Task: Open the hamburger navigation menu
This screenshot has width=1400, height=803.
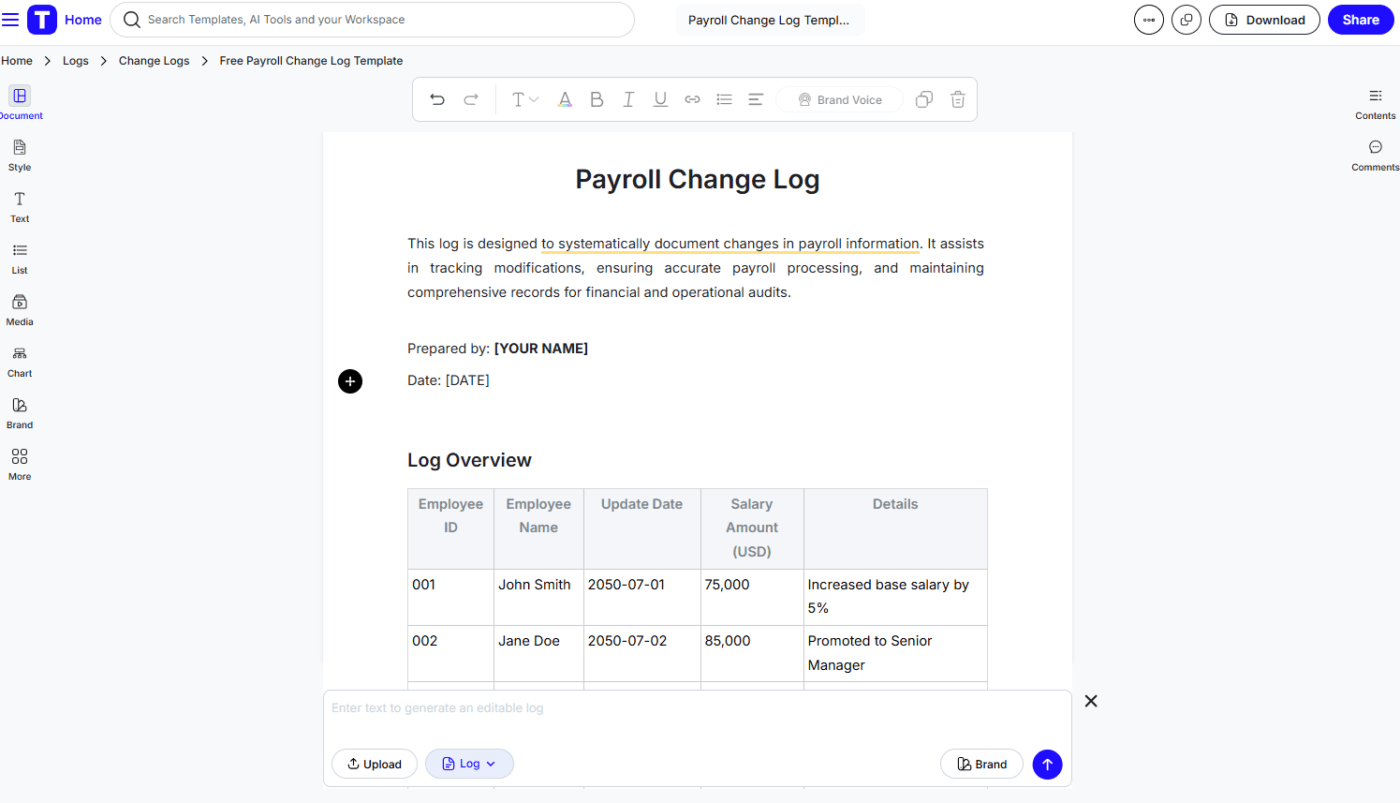Action: 11,19
